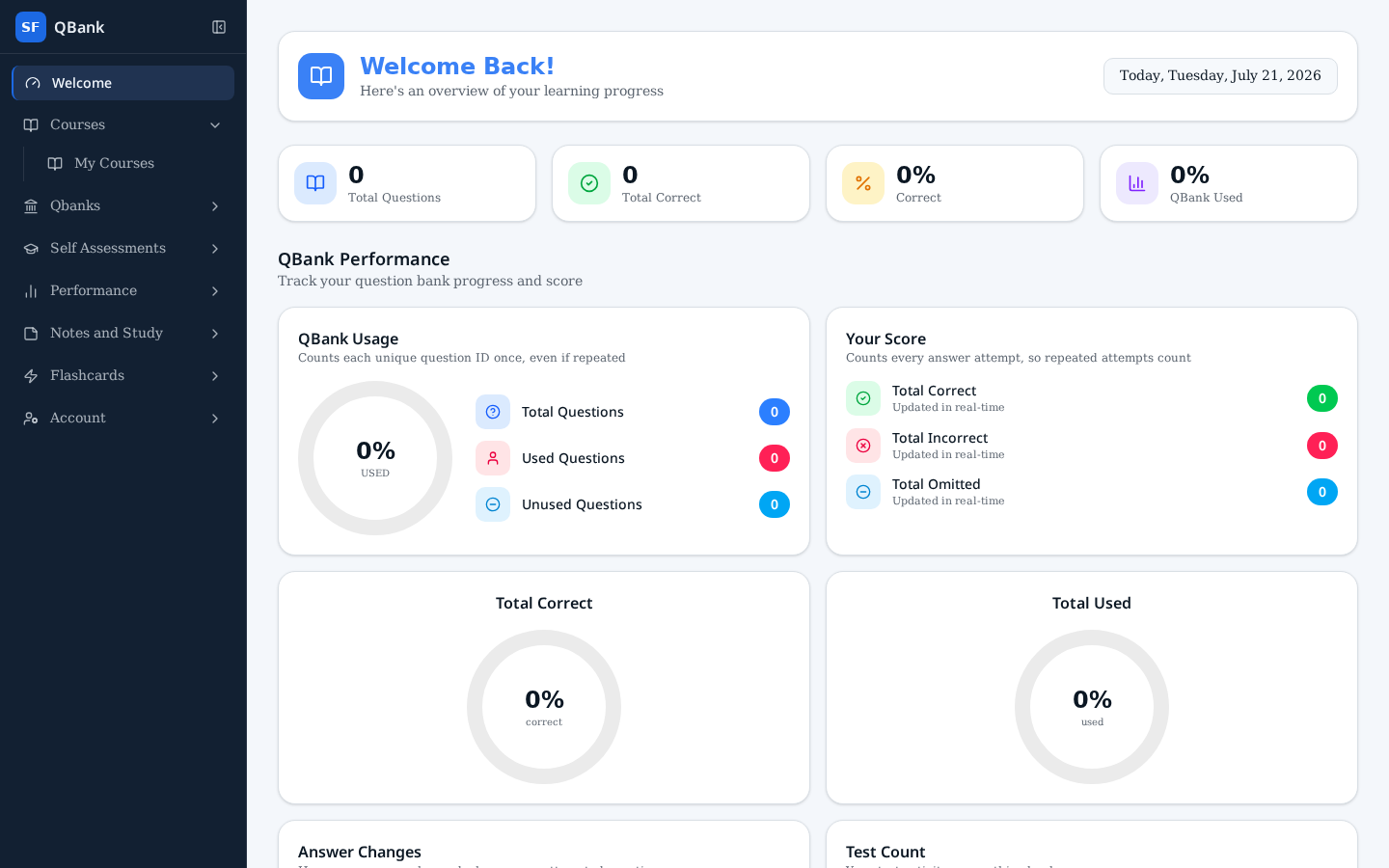Expand the Account chevron
The image size is (1389, 868).
(215, 419)
